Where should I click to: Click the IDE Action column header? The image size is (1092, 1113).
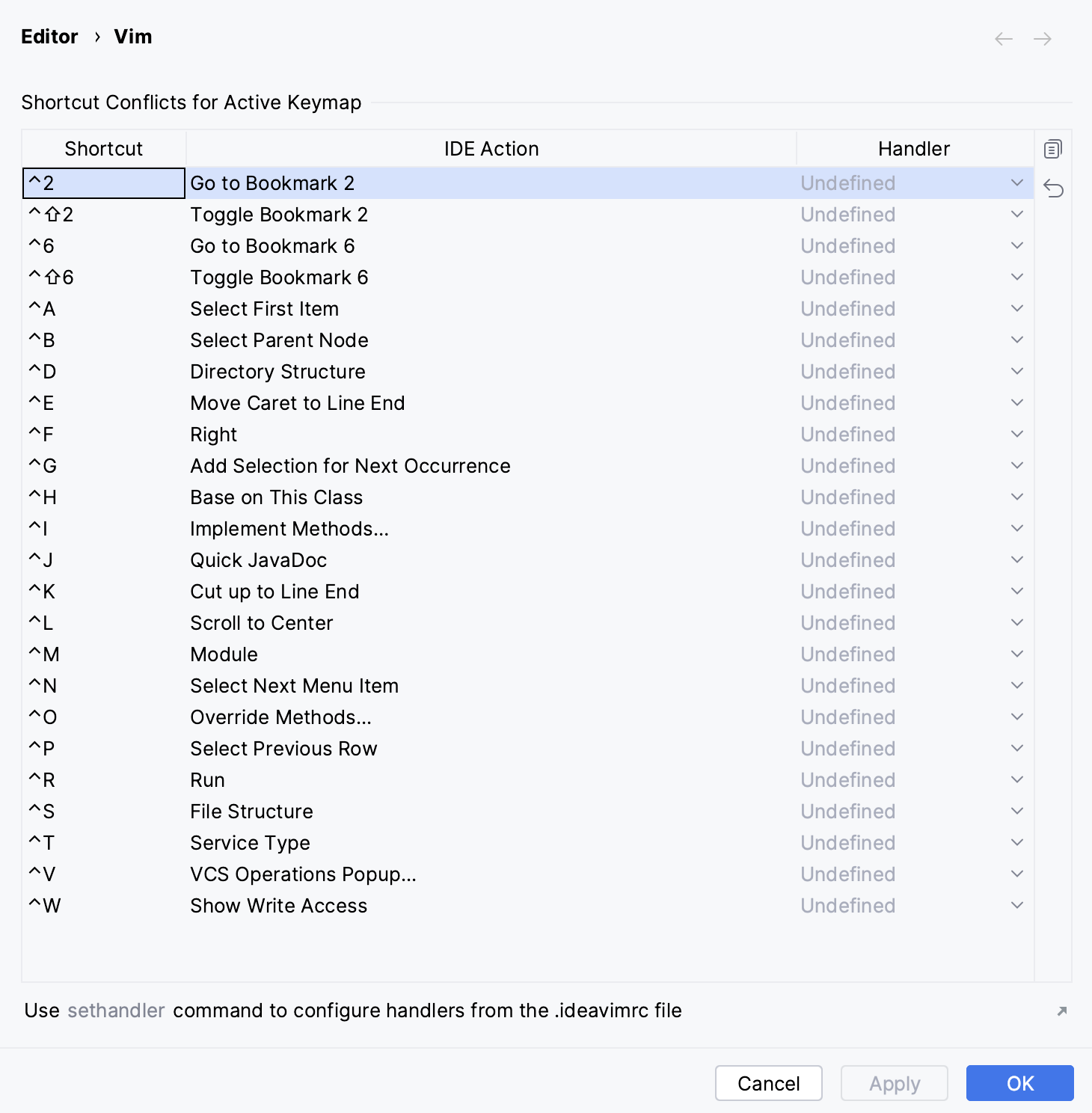pos(491,149)
